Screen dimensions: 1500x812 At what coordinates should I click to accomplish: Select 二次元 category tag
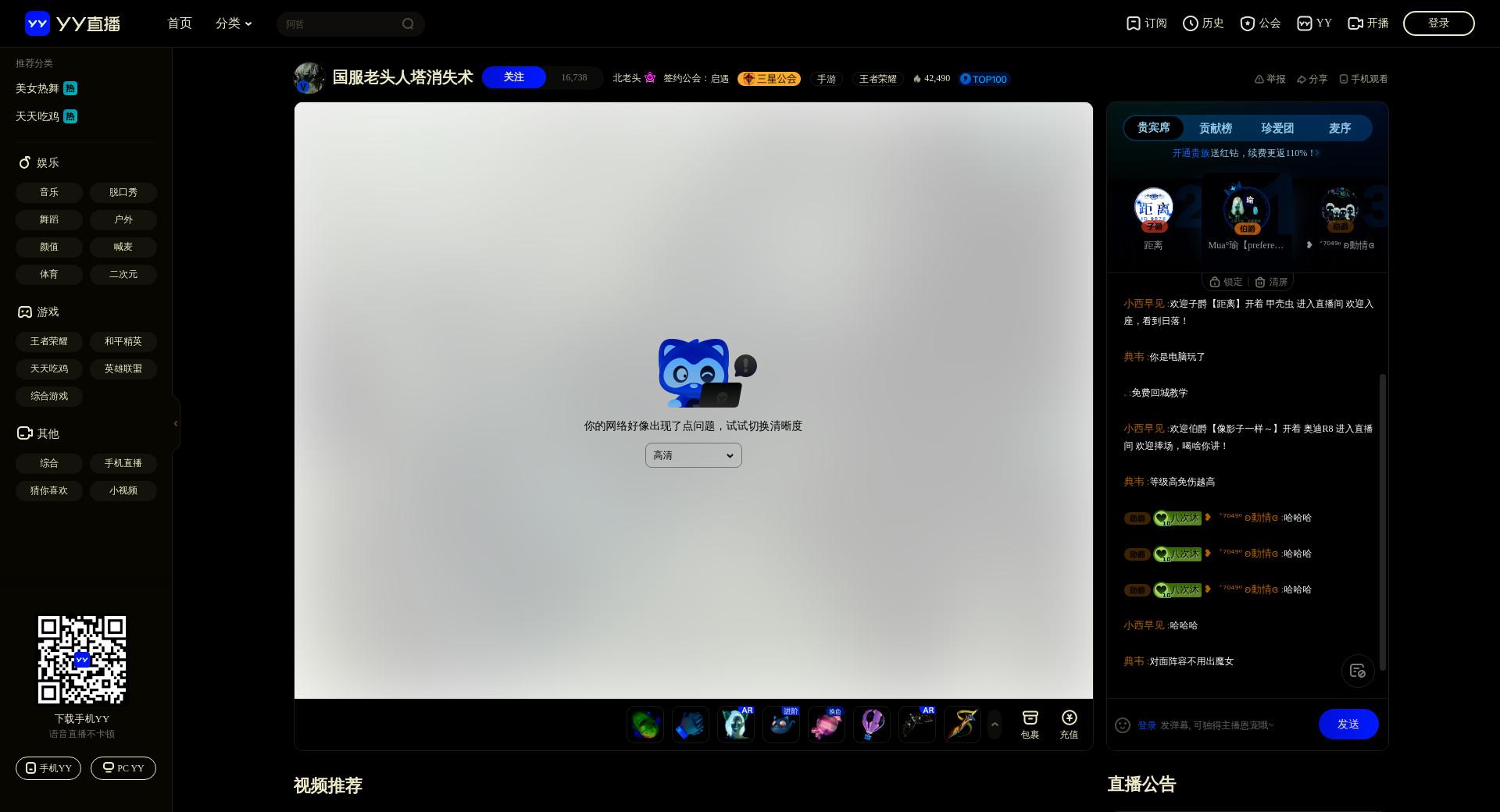point(123,274)
